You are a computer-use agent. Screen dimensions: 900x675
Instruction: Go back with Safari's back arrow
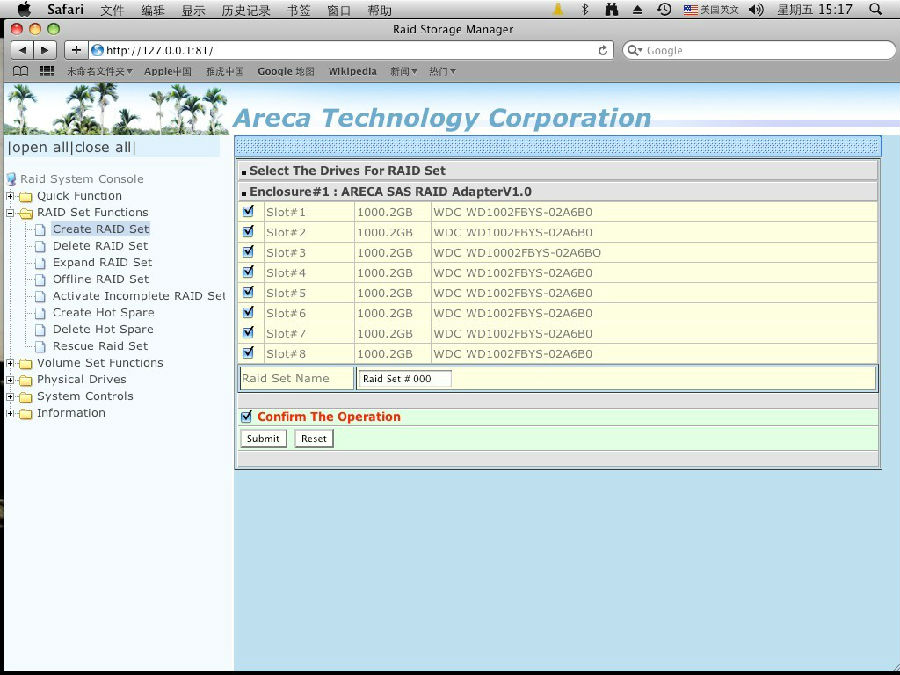coord(22,50)
